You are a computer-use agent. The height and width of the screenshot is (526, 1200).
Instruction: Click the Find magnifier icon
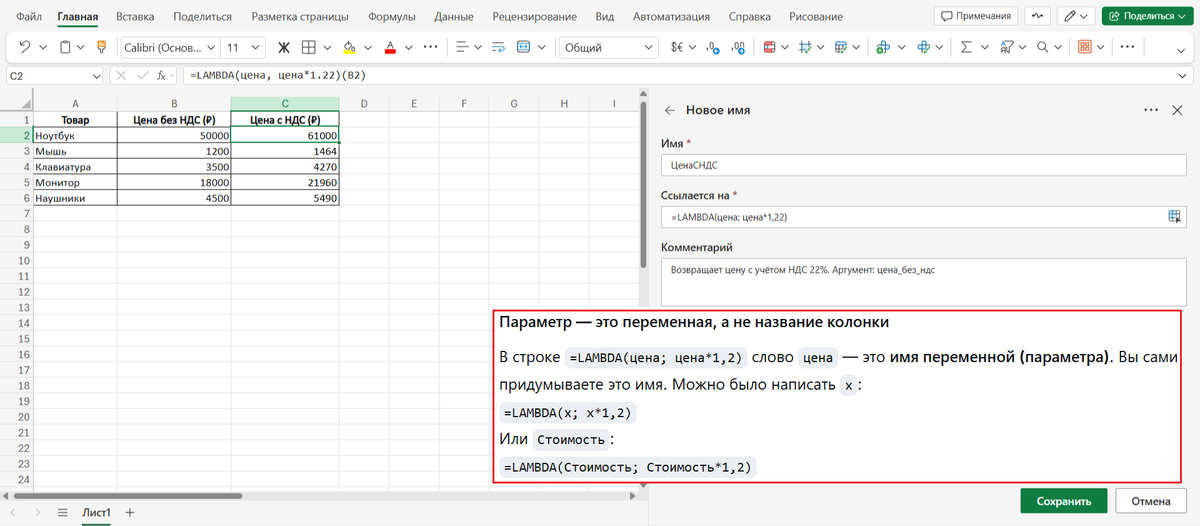[1042, 47]
